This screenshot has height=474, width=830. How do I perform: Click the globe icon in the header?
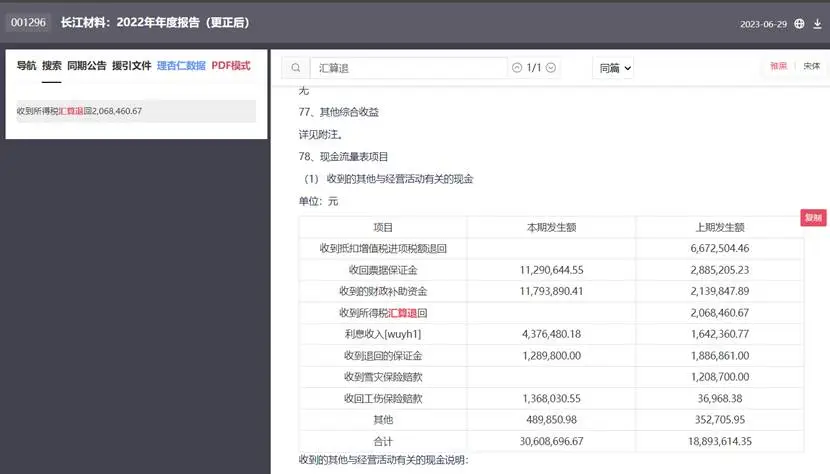[799, 24]
